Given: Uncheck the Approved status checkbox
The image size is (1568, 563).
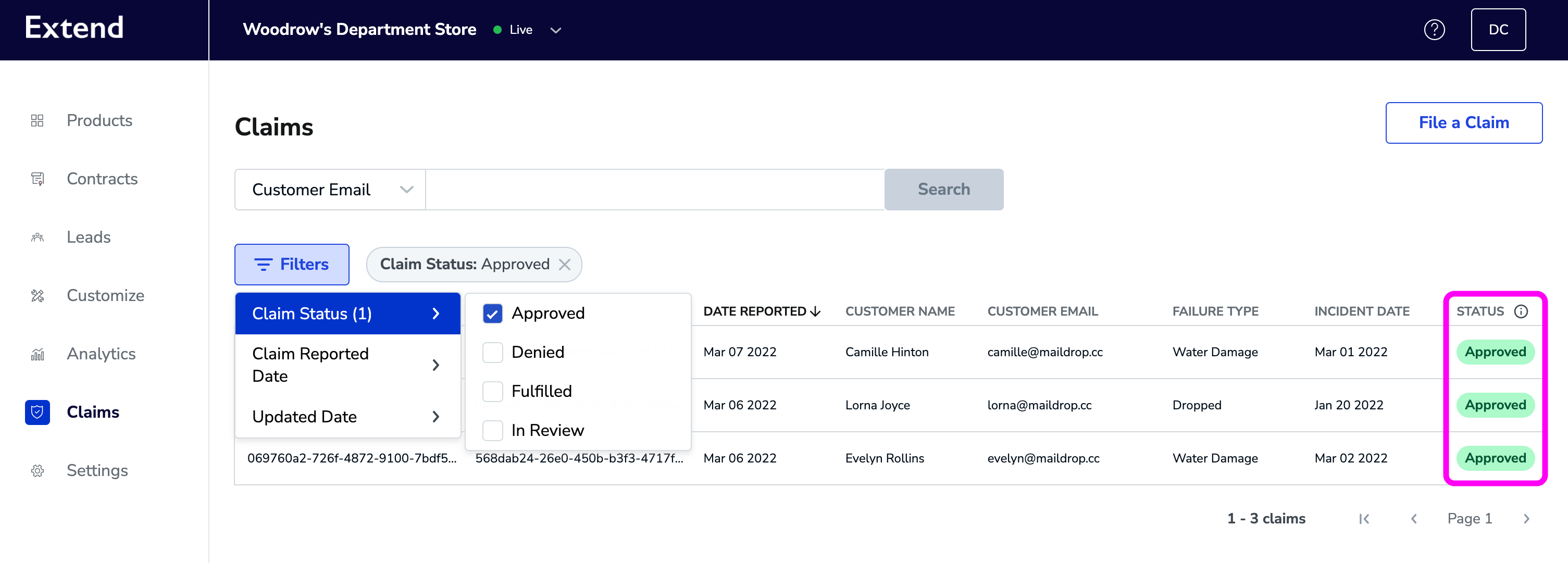Looking at the screenshot, I should [x=492, y=314].
